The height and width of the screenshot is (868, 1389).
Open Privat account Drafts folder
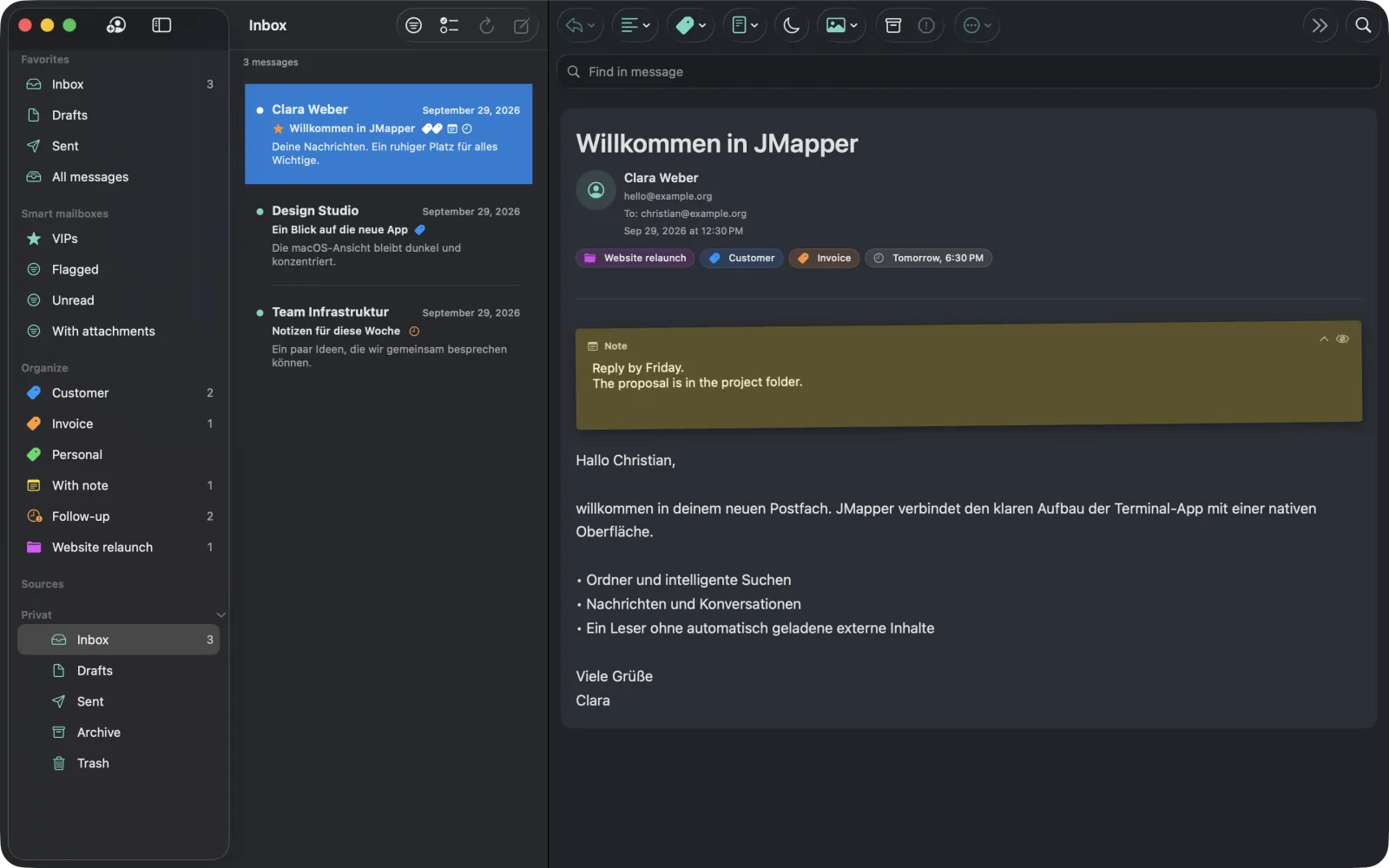click(119, 670)
